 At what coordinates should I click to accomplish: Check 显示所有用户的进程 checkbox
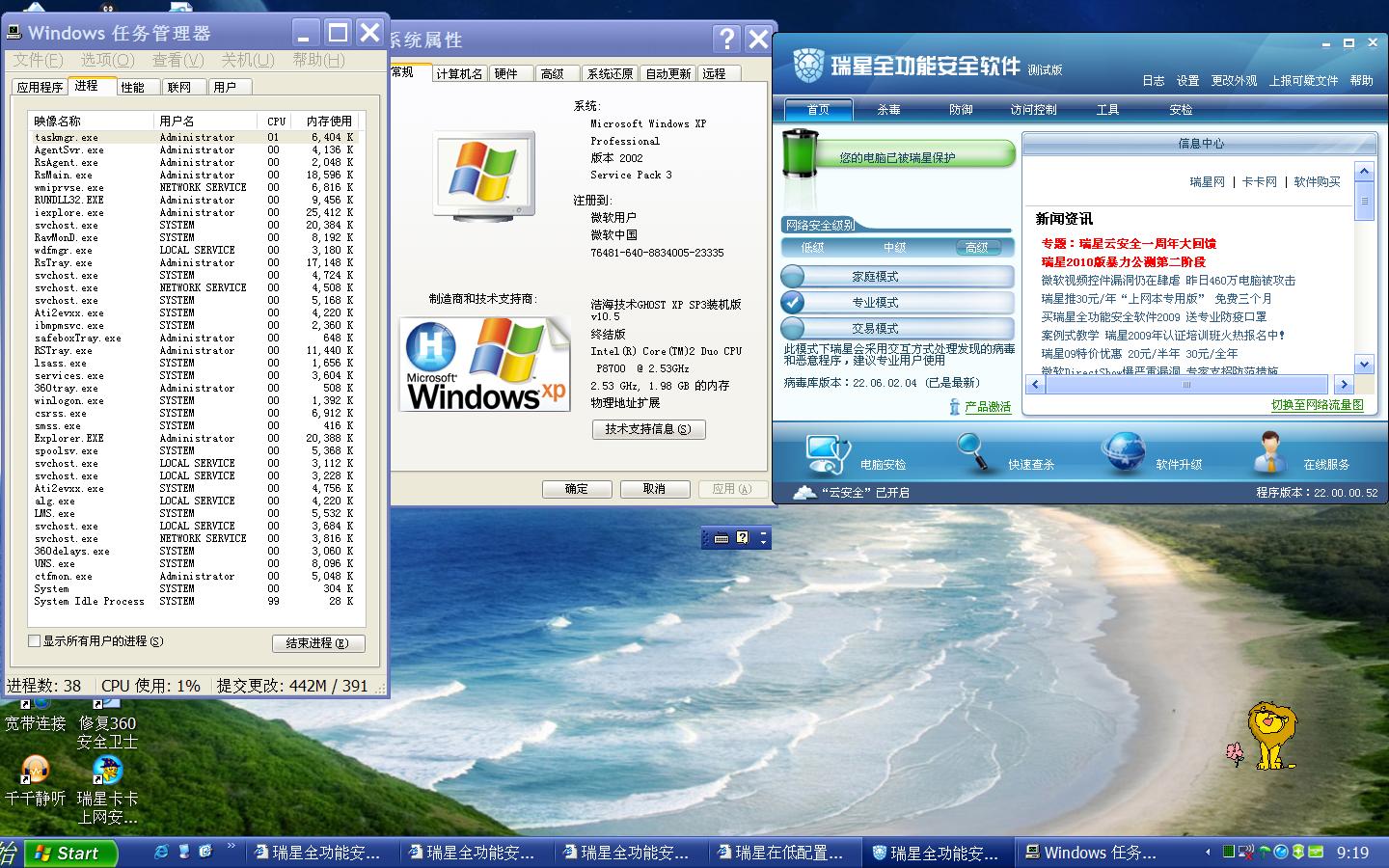click(35, 641)
